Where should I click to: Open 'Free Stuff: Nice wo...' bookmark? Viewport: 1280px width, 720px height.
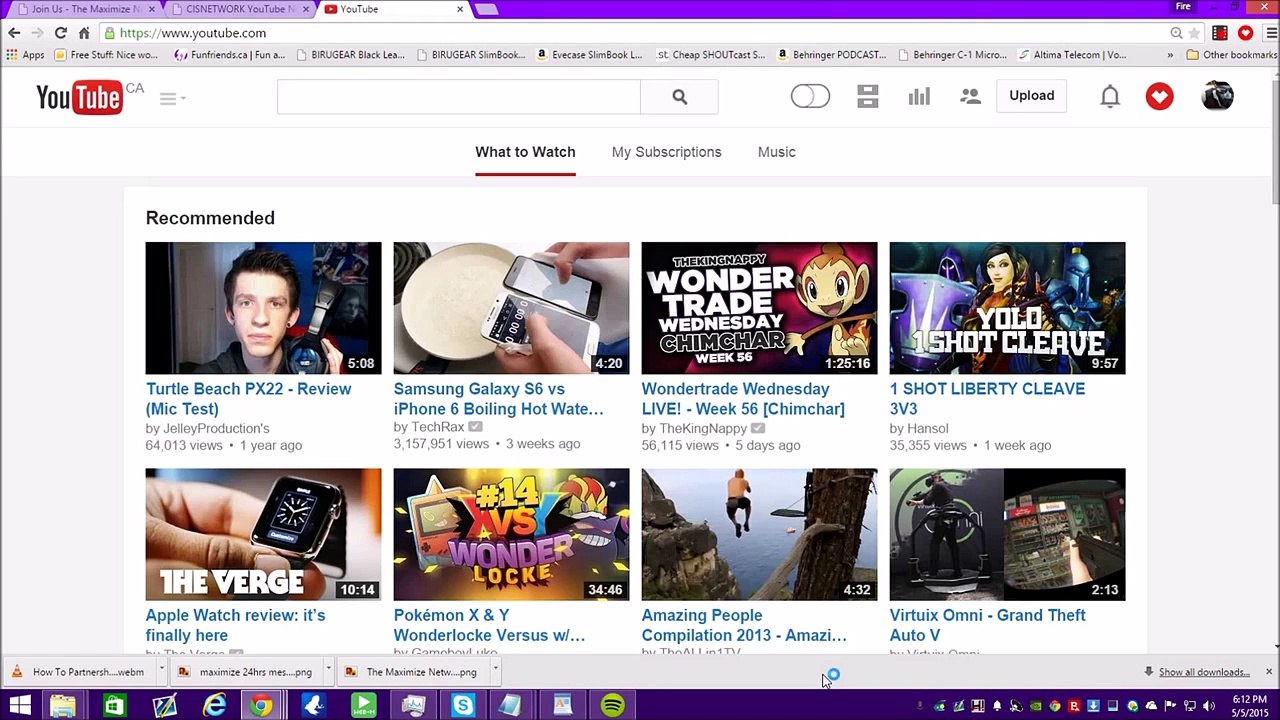click(x=106, y=55)
